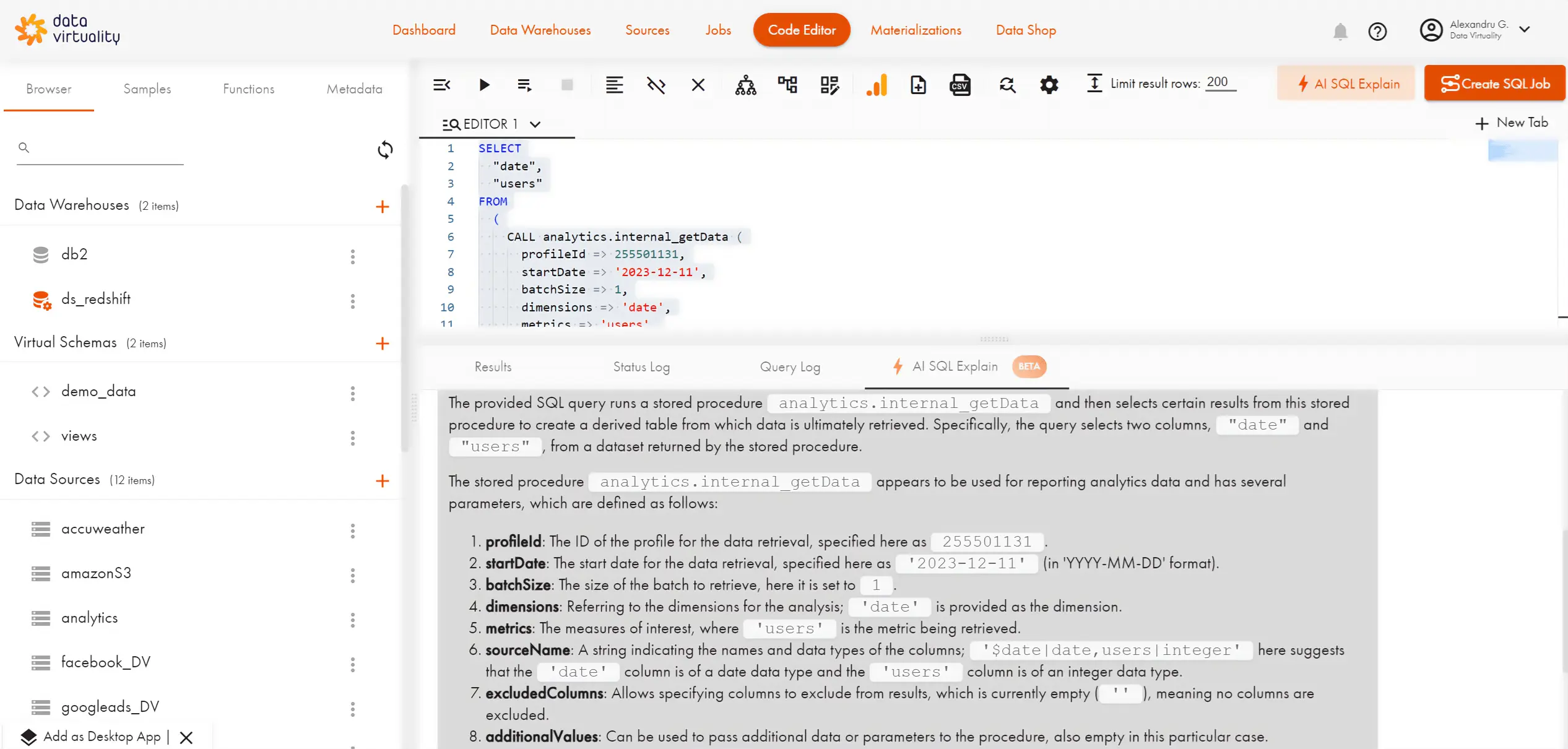The width and height of the screenshot is (1568, 749).
Task: Open the Materializations menu item
Action: (916, 30)
